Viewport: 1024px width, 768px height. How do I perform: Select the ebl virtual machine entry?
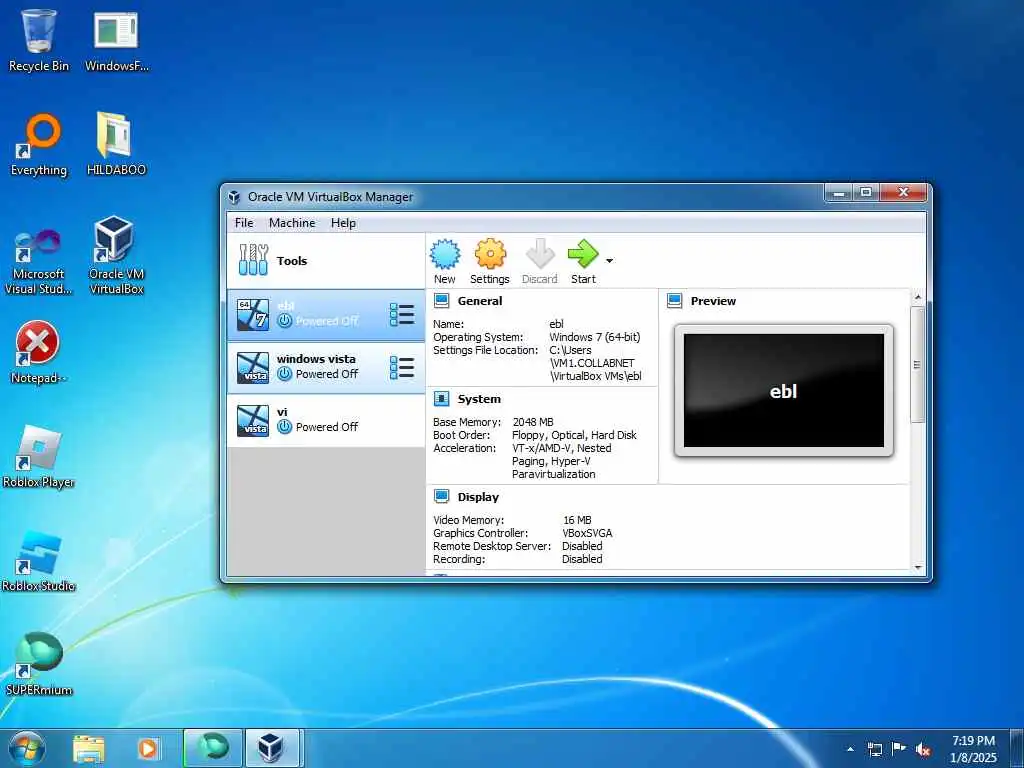pyautogui.click(x=326, y=315)
